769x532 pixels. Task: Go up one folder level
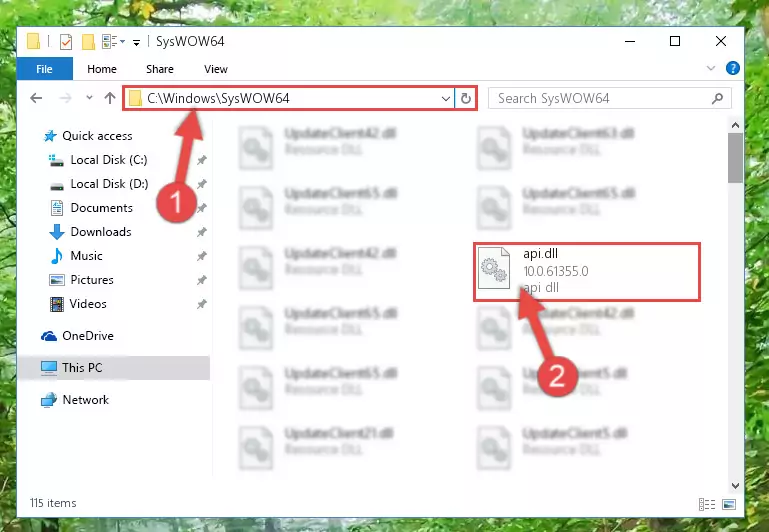pos(110,98)
